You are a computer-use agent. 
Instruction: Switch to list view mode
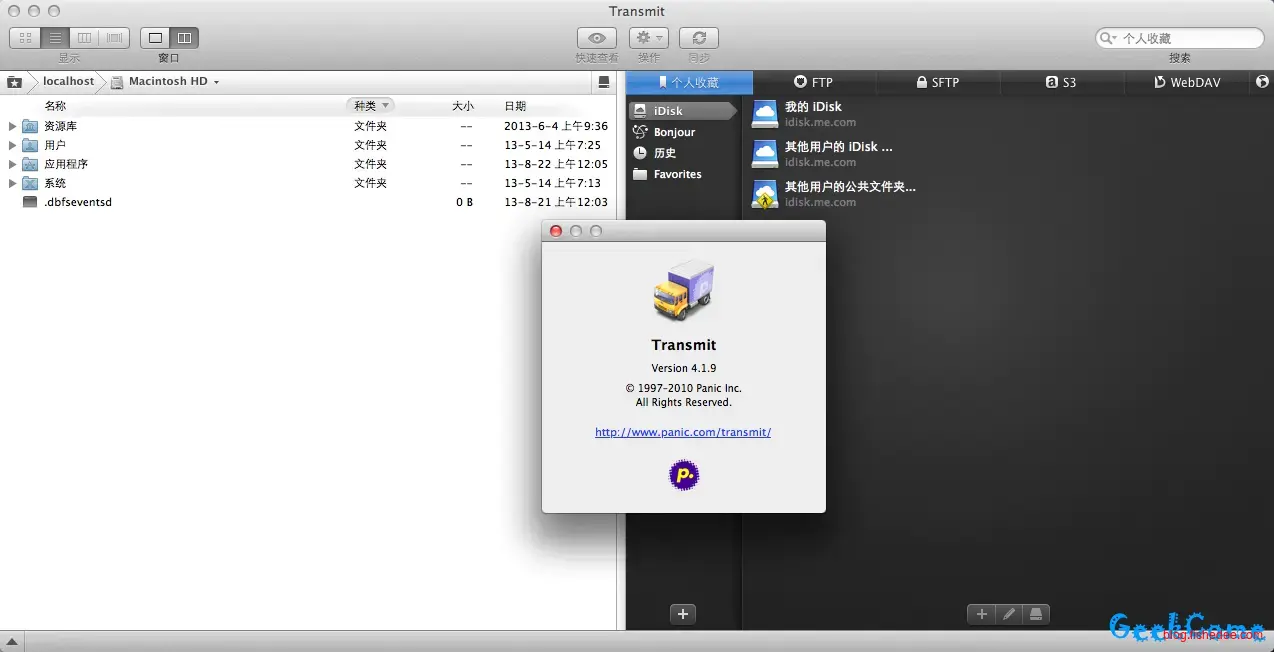tap(55, 38)
